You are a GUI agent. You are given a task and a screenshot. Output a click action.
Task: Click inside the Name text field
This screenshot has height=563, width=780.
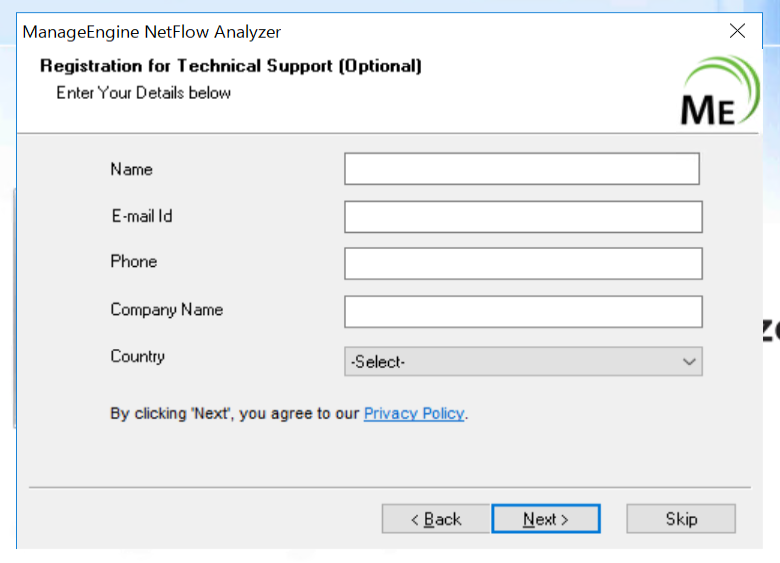(521, 169)
